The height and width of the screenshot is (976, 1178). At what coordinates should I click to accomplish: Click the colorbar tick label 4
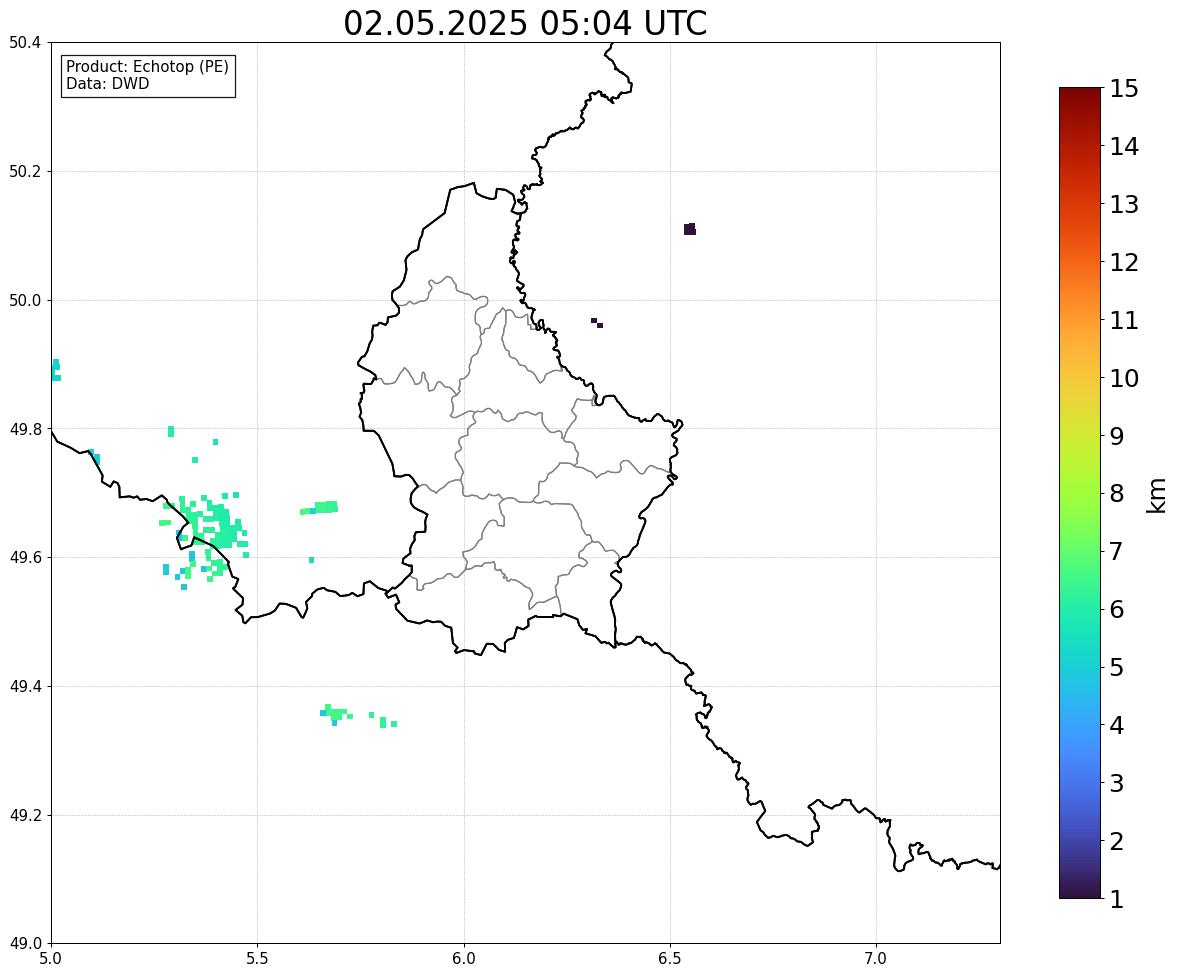(x=1117, y=725)
